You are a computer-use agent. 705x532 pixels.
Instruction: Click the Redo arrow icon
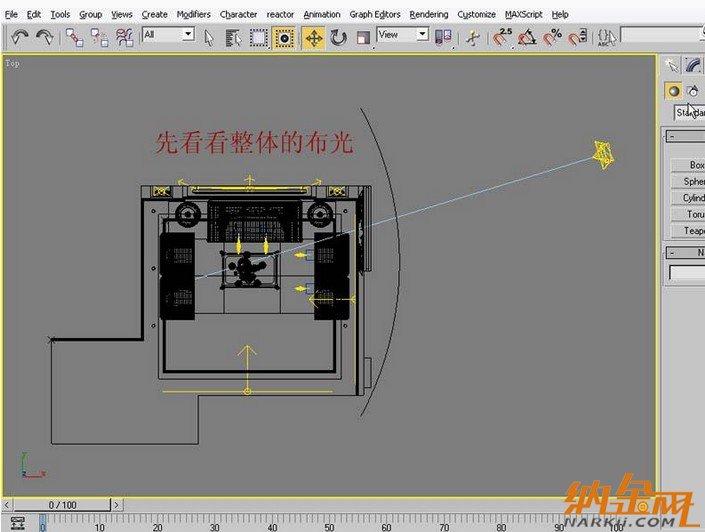pos(44,37)
